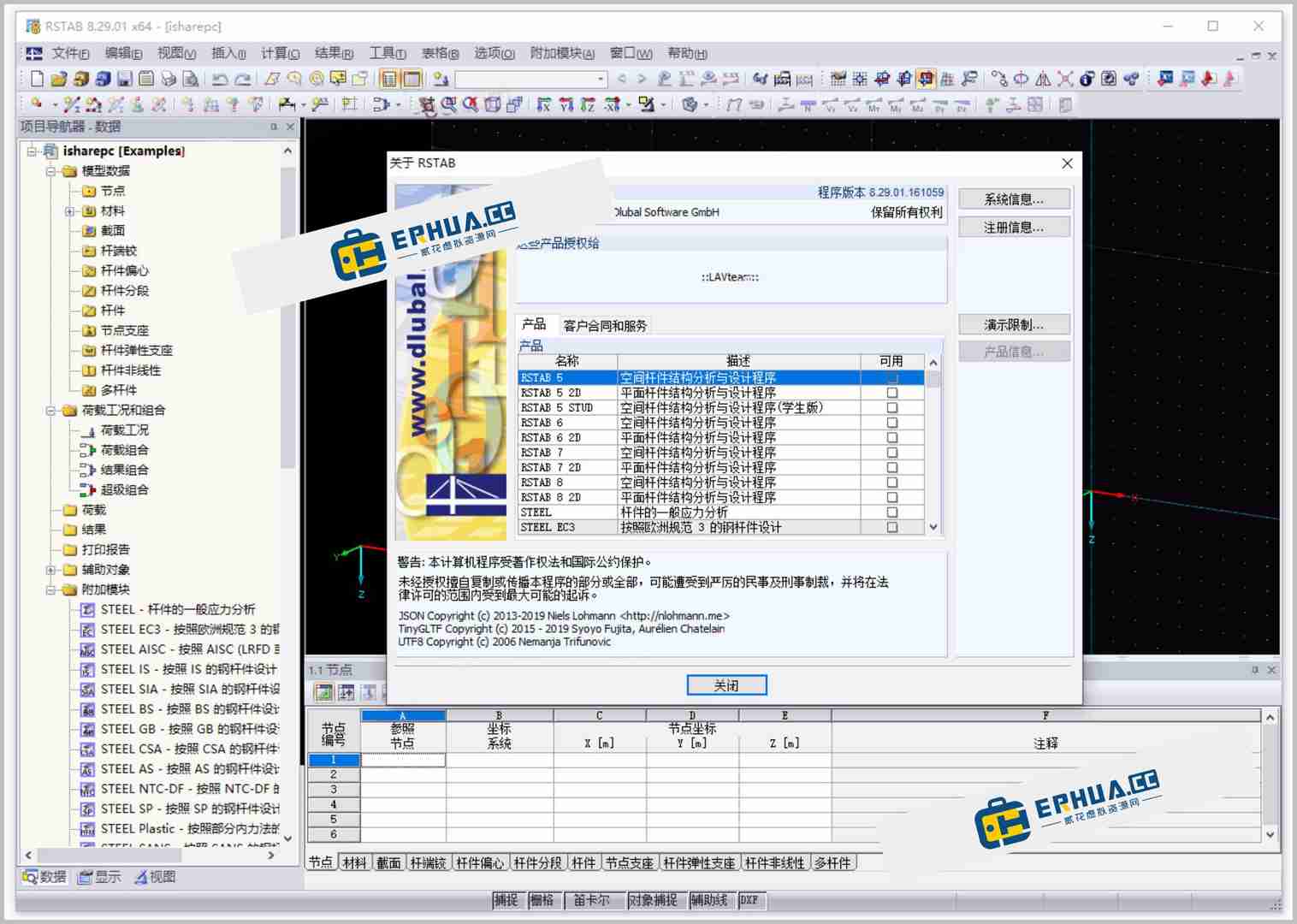The width and height of the screenshot is (1297, 924).
Task: Click the Open file folder icon
Action: tap(58, 79)
